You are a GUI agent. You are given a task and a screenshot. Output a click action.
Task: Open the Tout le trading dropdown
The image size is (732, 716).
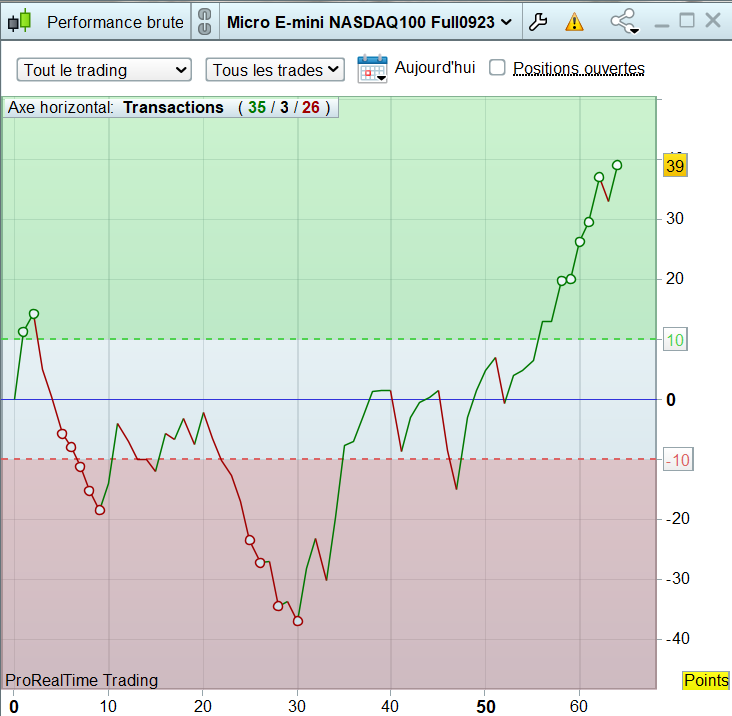coord(104,70)
